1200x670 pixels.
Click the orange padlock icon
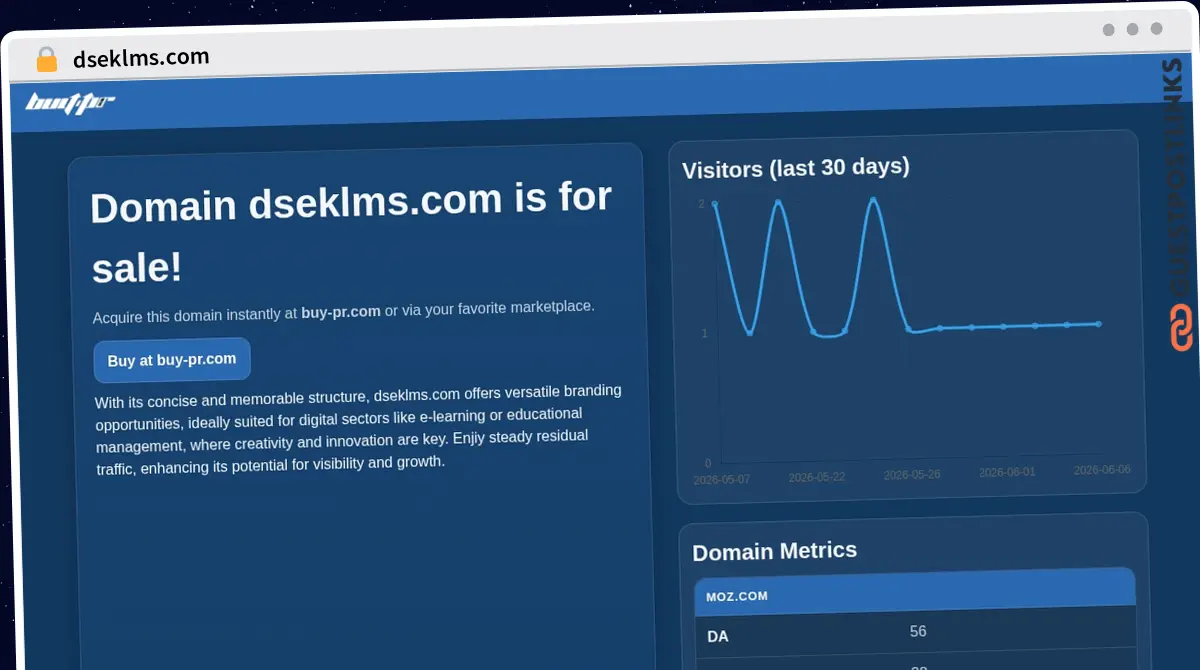tap(46, 59)
